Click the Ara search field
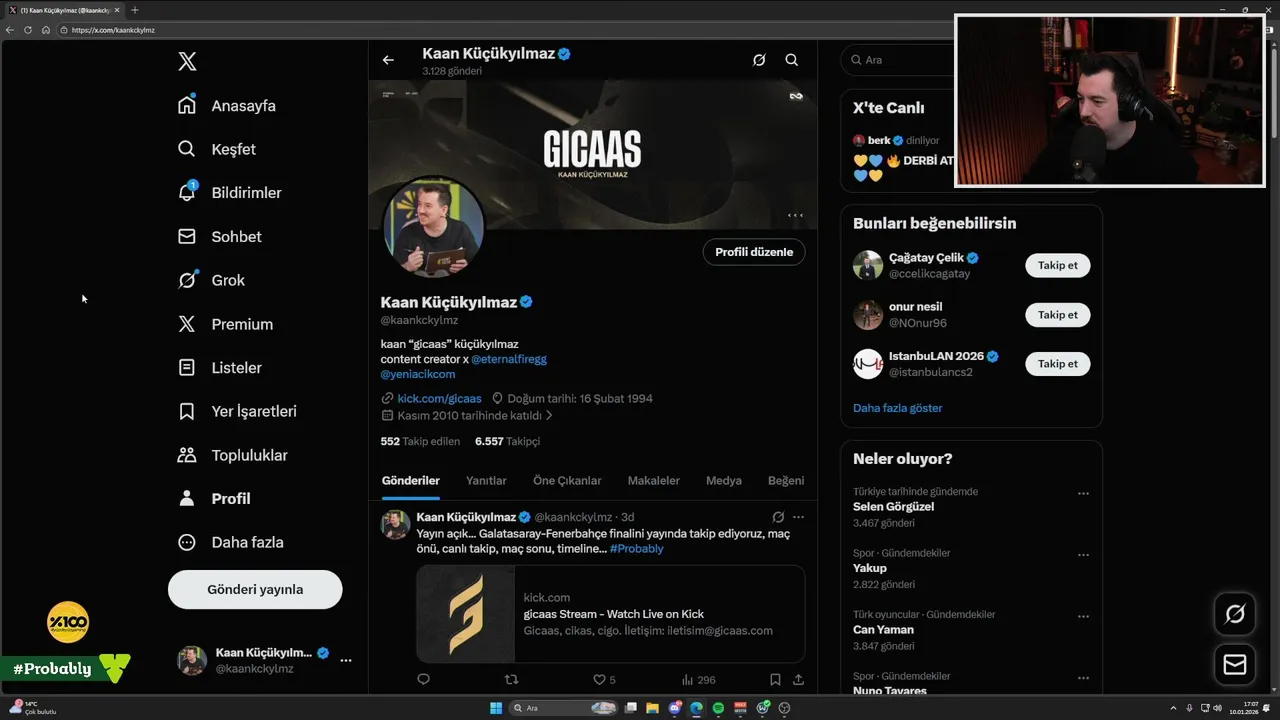 pos(898,60)
